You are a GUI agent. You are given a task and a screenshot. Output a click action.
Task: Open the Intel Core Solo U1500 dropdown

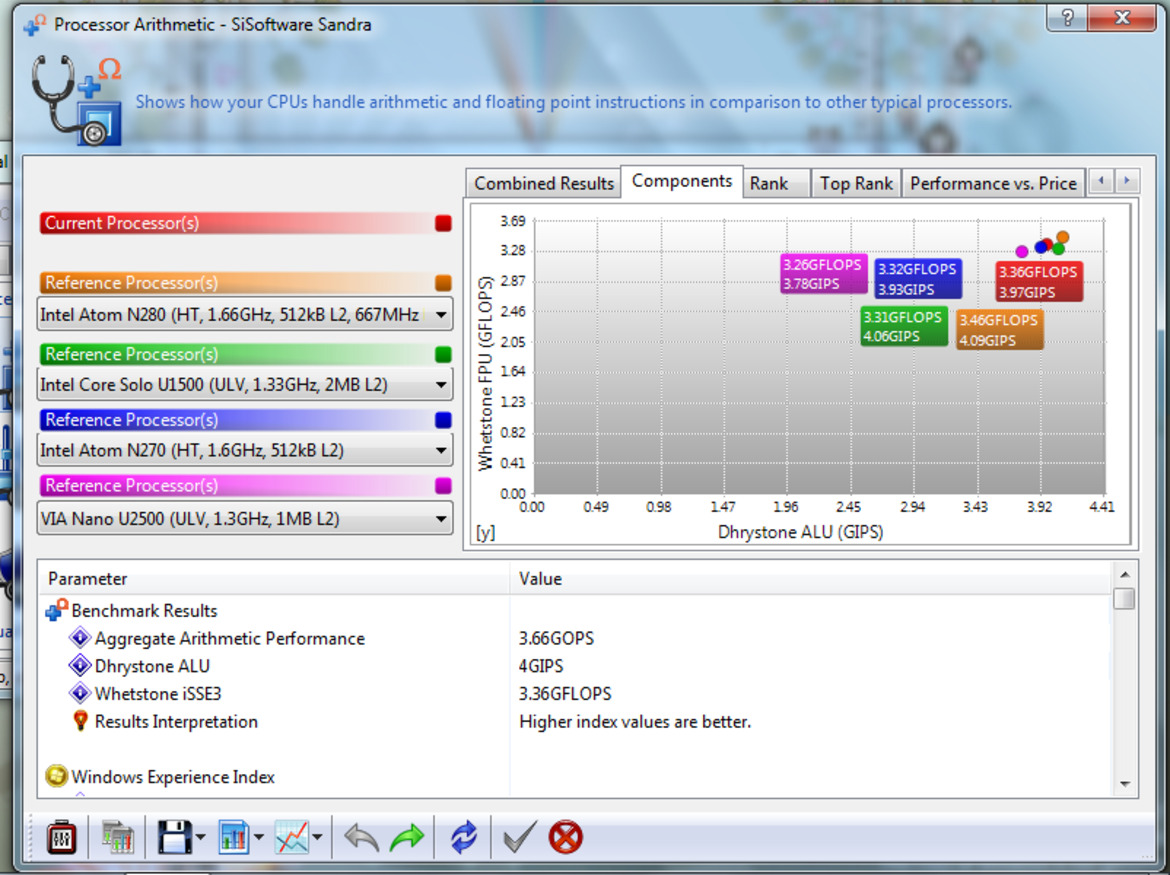(x=245, y=385)
